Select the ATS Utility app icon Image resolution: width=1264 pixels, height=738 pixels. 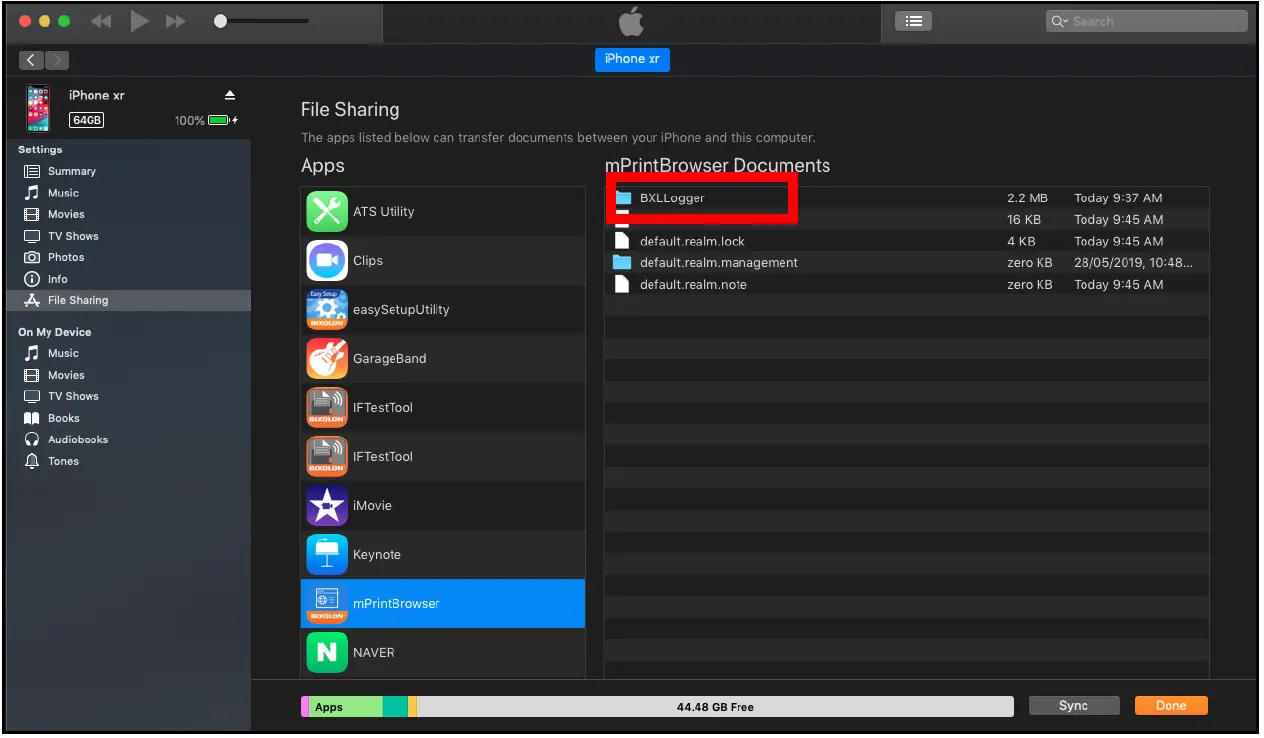pyautogui.click(x=326, y=211)
